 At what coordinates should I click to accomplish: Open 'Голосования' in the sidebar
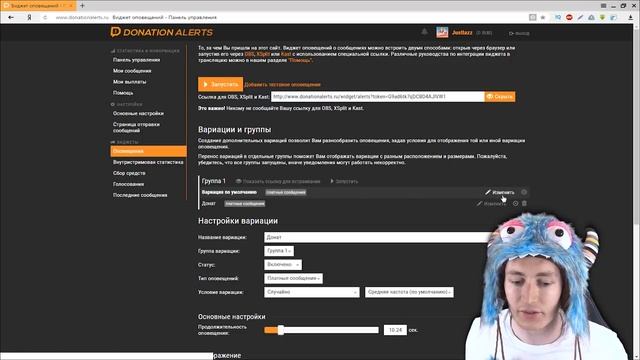(128, 184)
